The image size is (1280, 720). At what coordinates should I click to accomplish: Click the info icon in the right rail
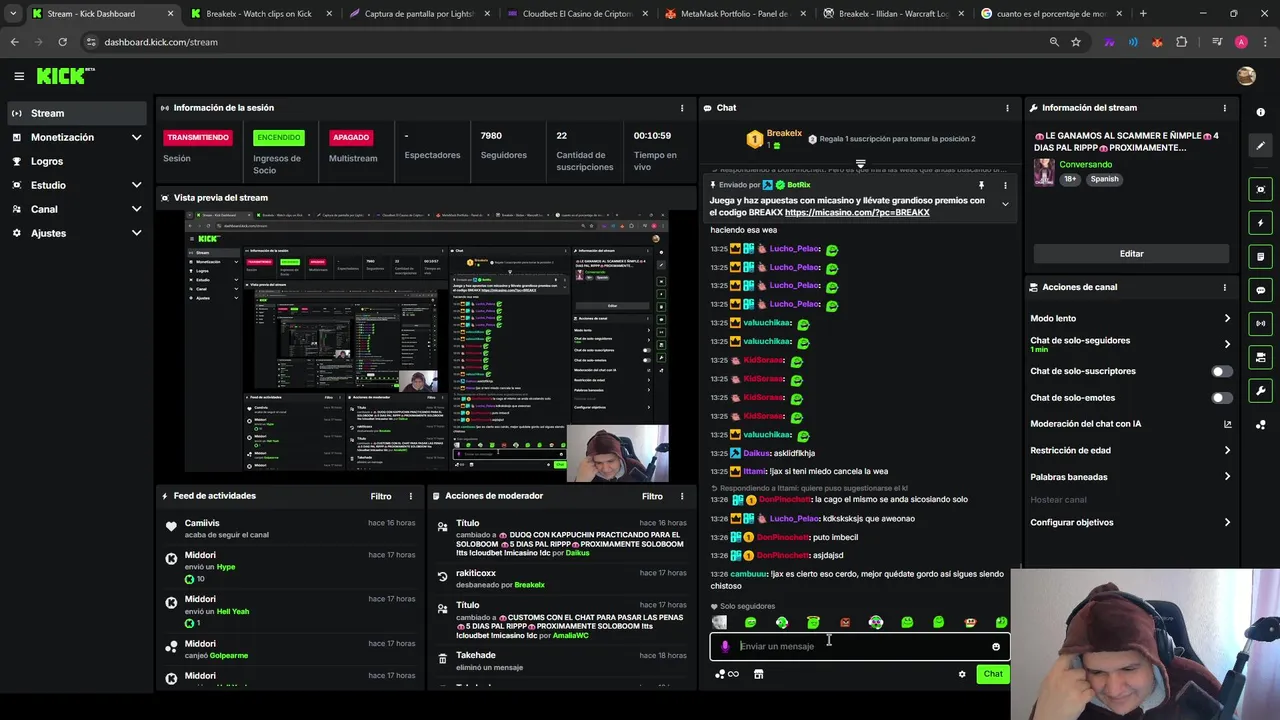[1261, 112]
